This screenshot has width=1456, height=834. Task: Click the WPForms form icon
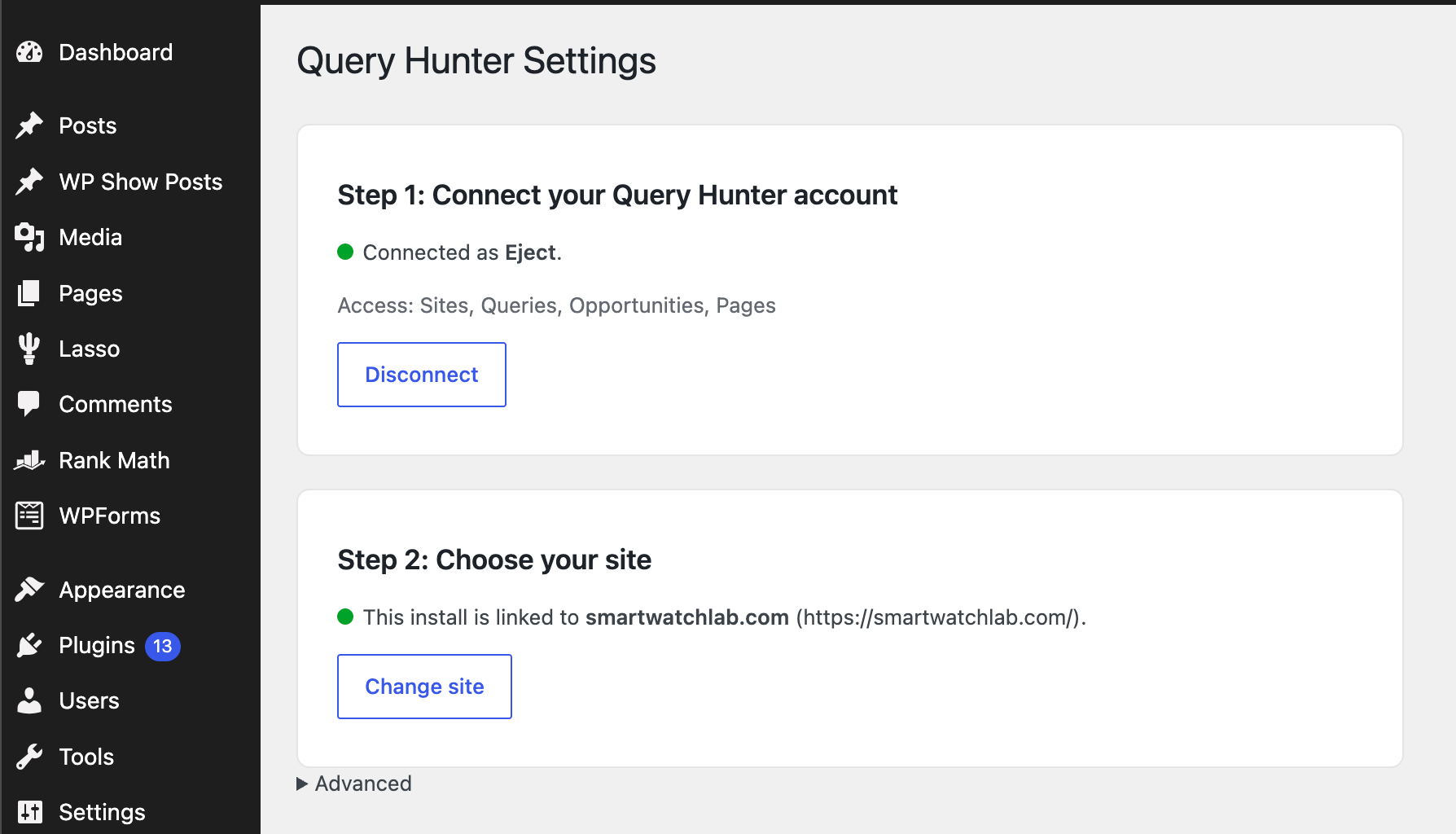(29, 516)
